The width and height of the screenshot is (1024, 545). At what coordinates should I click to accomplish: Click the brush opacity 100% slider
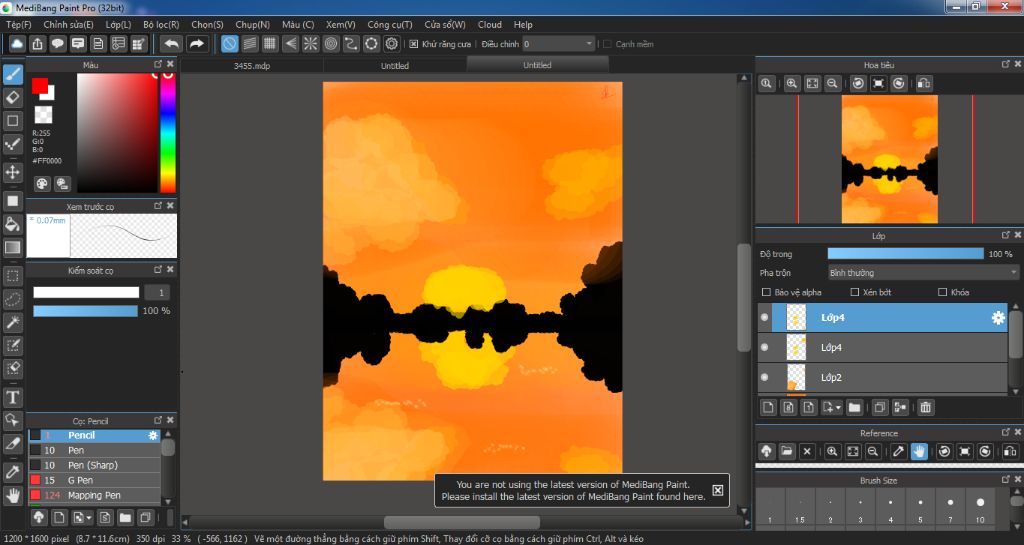click(86, 311)
